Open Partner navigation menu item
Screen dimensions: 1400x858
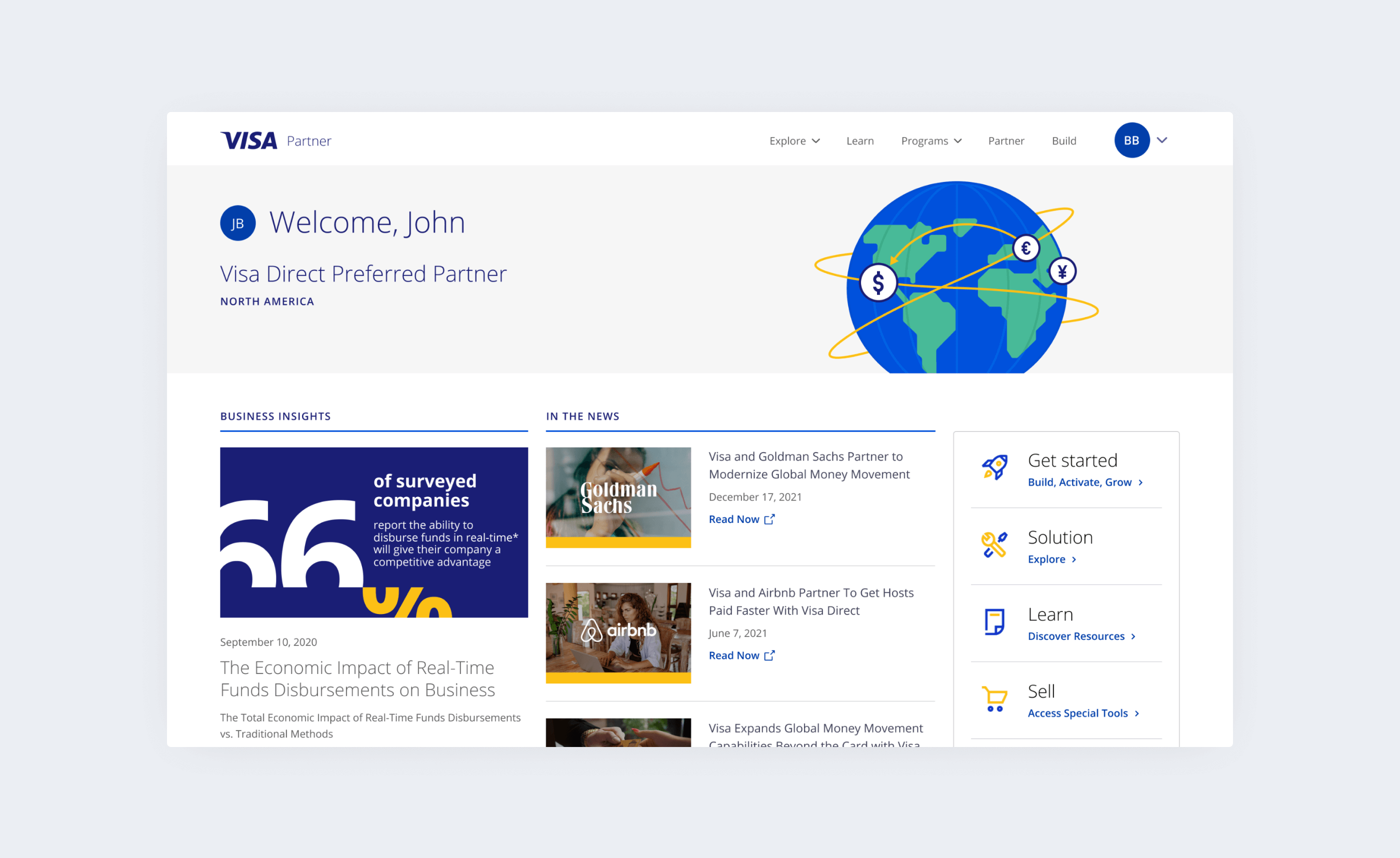tap(1005, 141)
